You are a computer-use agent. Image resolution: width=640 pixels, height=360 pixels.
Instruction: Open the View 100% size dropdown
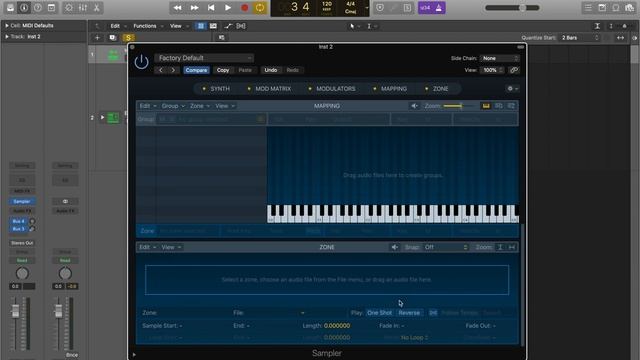point(492,70)
